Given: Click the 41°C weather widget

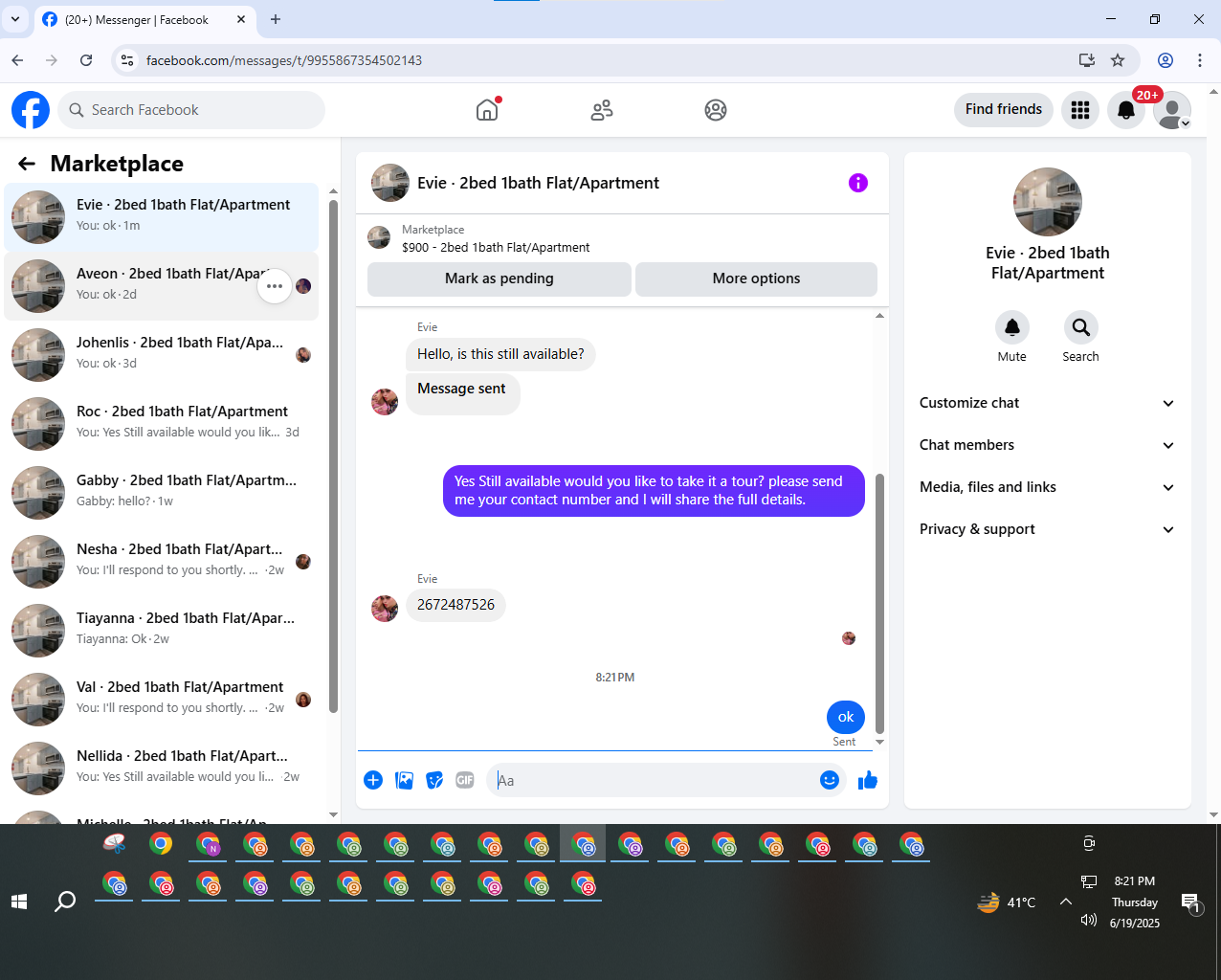Looking at the screenshot, I should coord(1007,902).
